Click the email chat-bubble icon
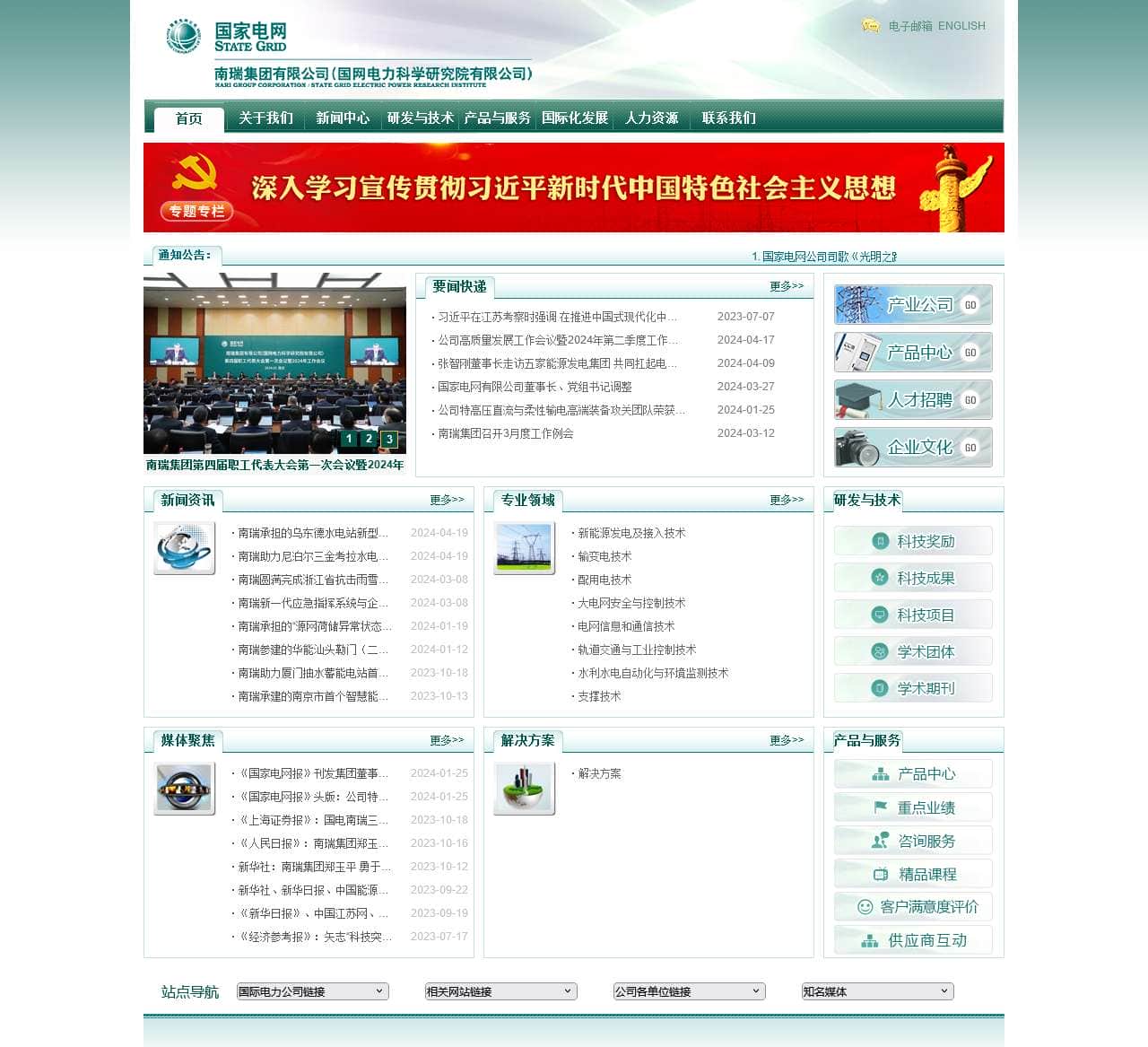The height and width of the screenshot is (1047, 1148). (x=871, y=26)
